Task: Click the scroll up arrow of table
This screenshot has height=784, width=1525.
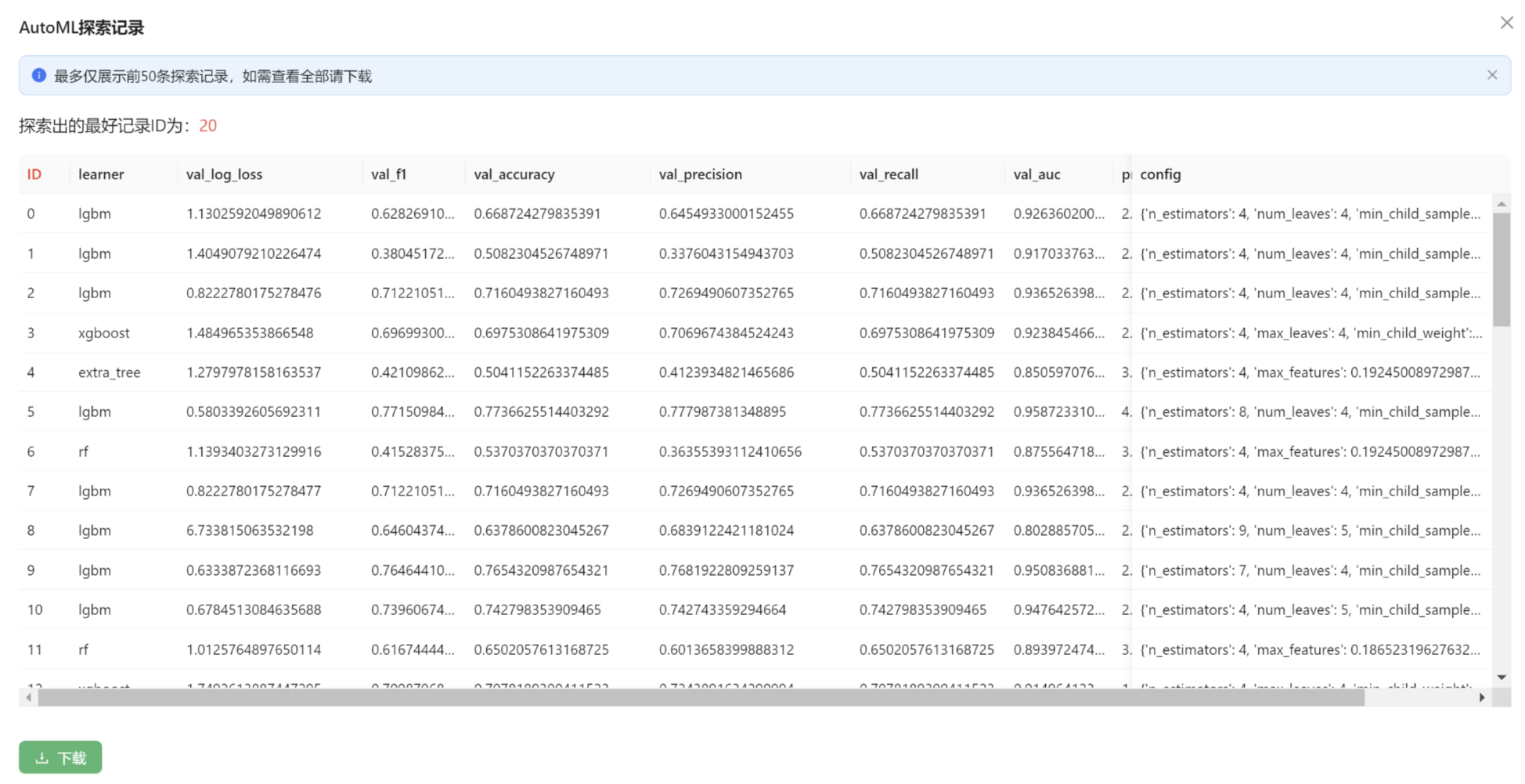Action: [x=1501, y=204]
